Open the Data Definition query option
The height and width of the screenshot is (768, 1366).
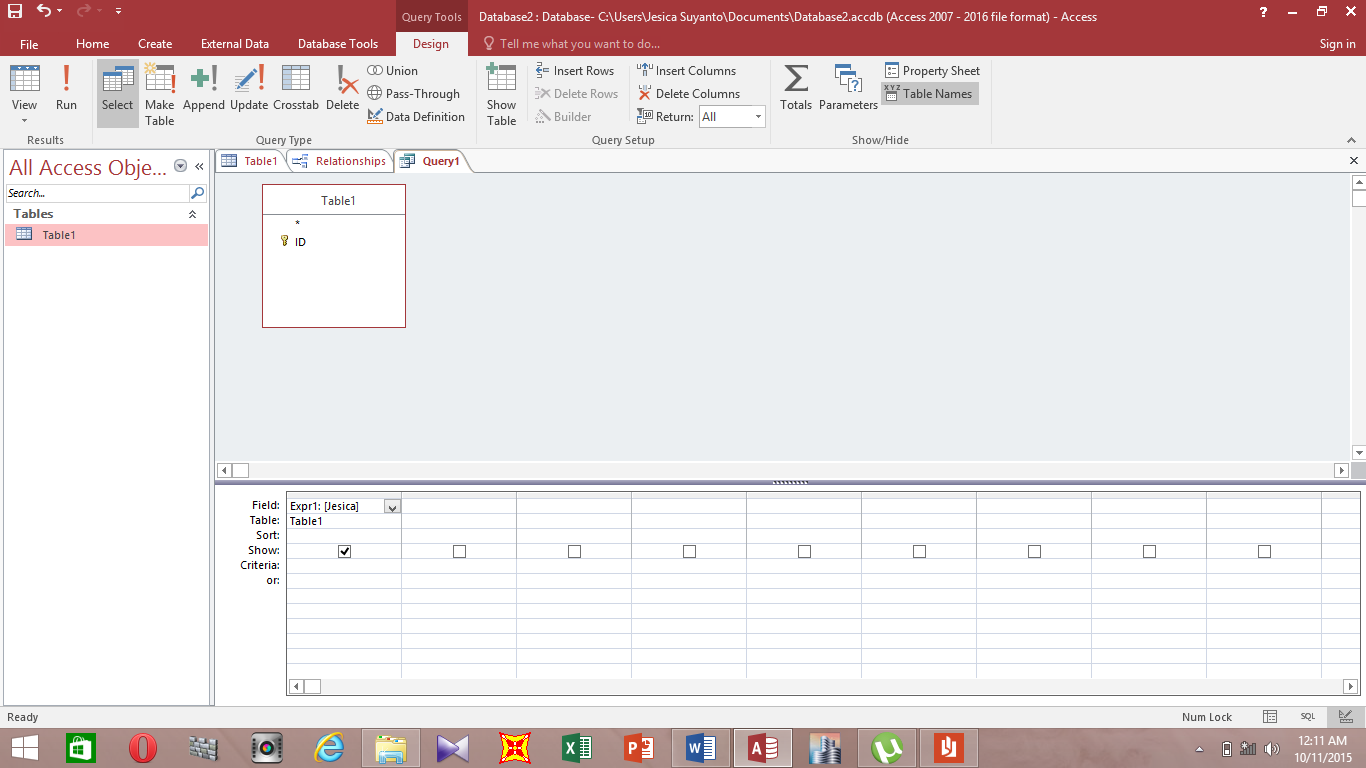click(416, 117)
